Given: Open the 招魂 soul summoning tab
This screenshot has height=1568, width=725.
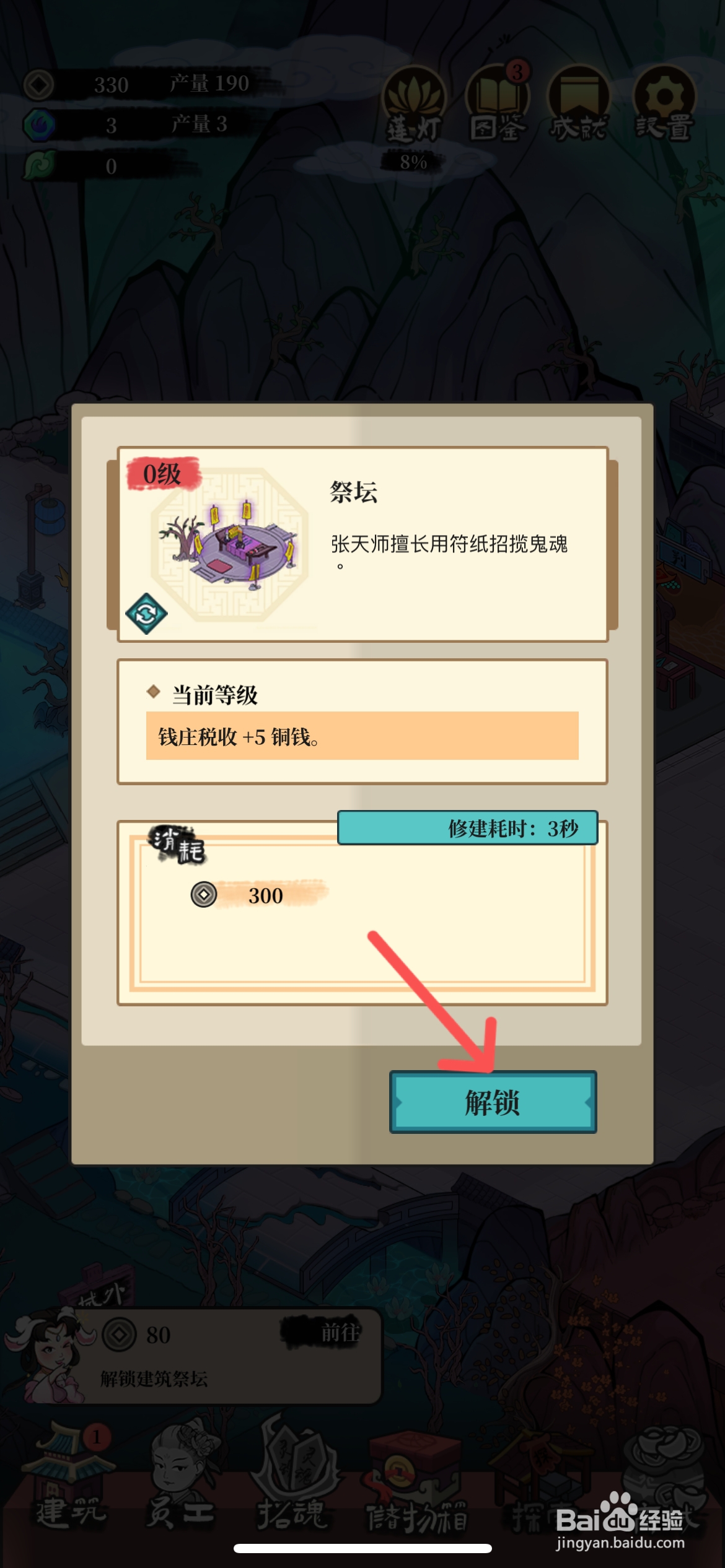Looking at the screenshot, I should 292,1479.
